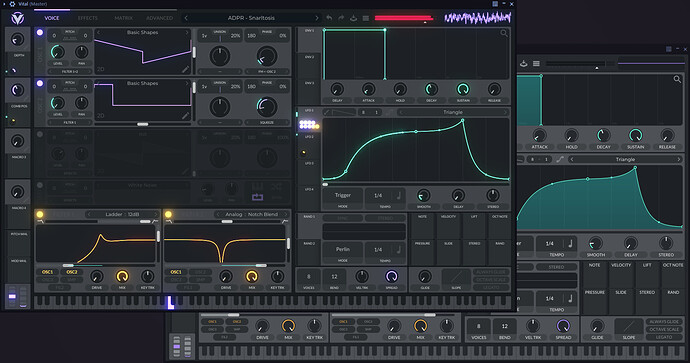Image resolution: width=690 pixels, height=363 pixels.
Task: Click the LFO 1 Smooth knob
Action: [423, 195]
